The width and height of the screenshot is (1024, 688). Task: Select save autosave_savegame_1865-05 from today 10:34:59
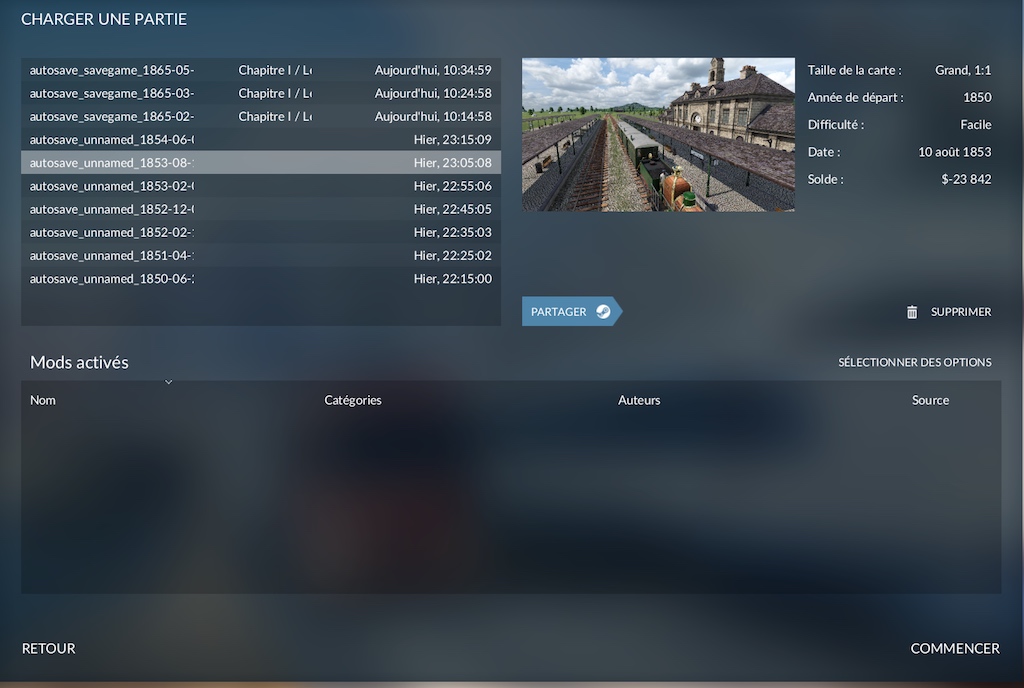(x=261, y=70)
